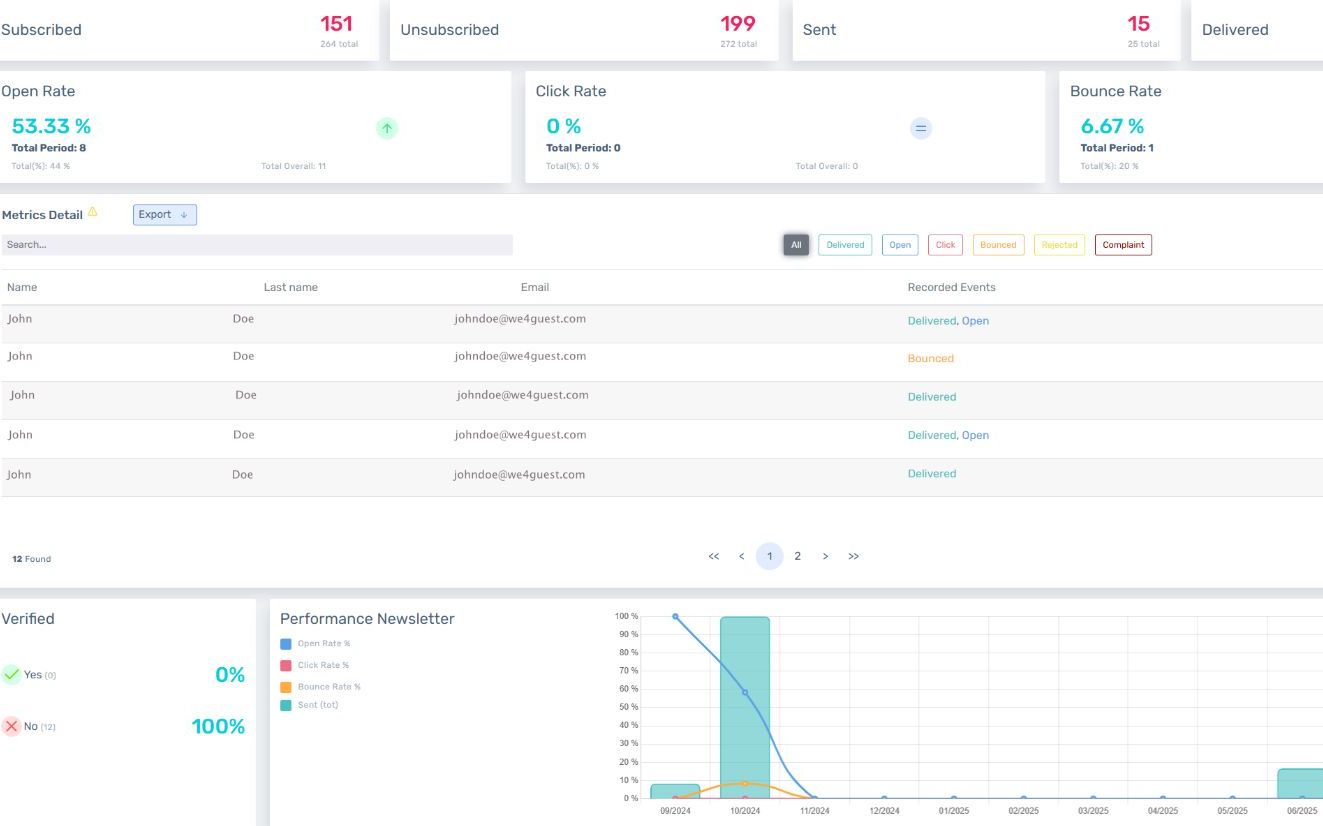Viewport: 1323px width, 826px height.
Task: Select the All events filter
Action: [796, 245]
